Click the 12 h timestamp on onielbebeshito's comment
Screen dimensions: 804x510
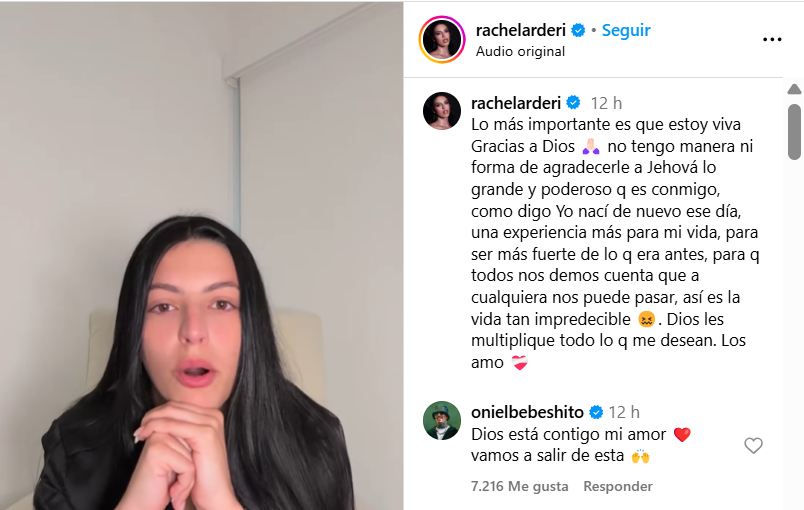point(624,412)
